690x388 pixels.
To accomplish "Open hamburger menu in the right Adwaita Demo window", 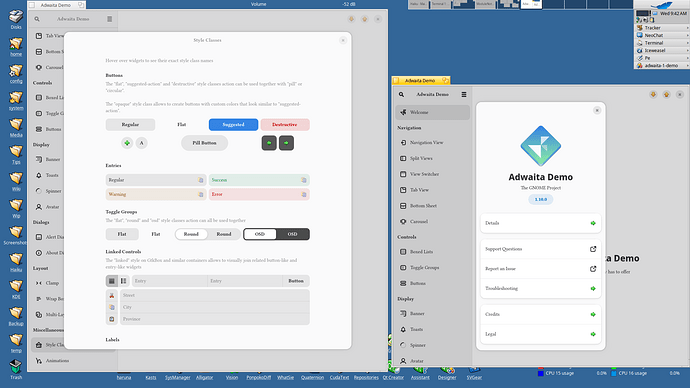I will [x=464, y=94].
